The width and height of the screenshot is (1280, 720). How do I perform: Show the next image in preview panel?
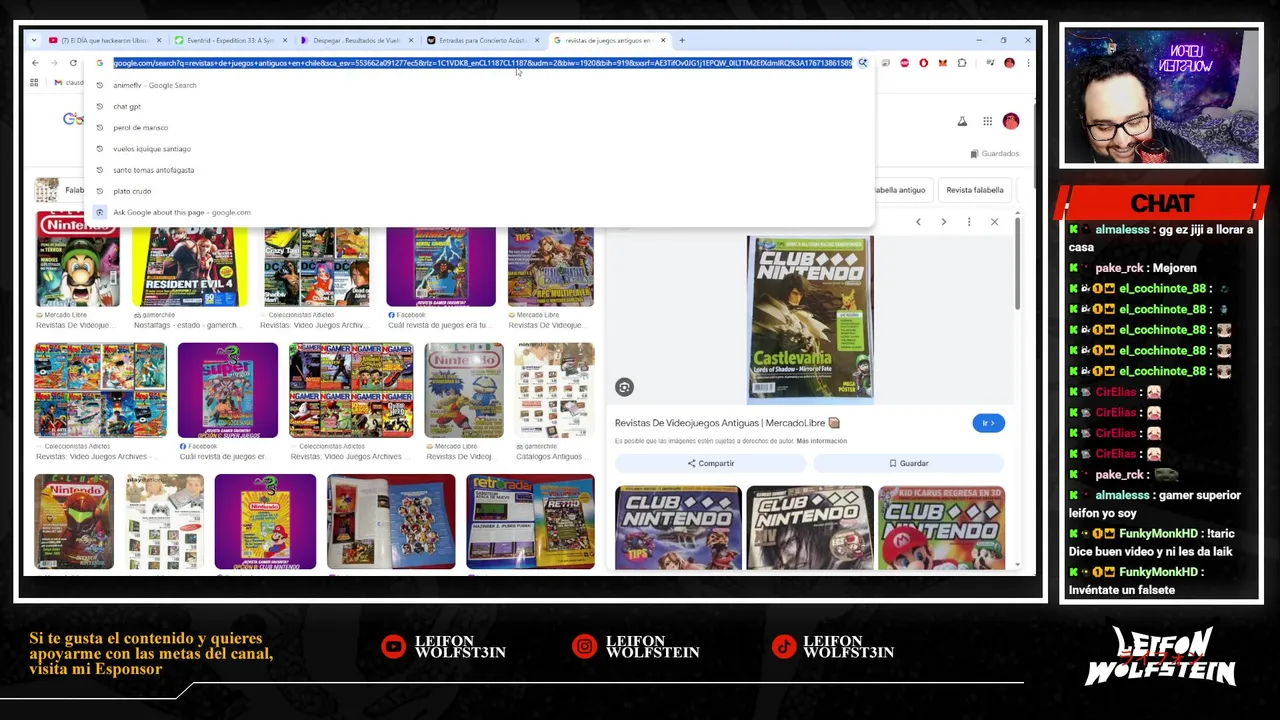coord(943,222)
